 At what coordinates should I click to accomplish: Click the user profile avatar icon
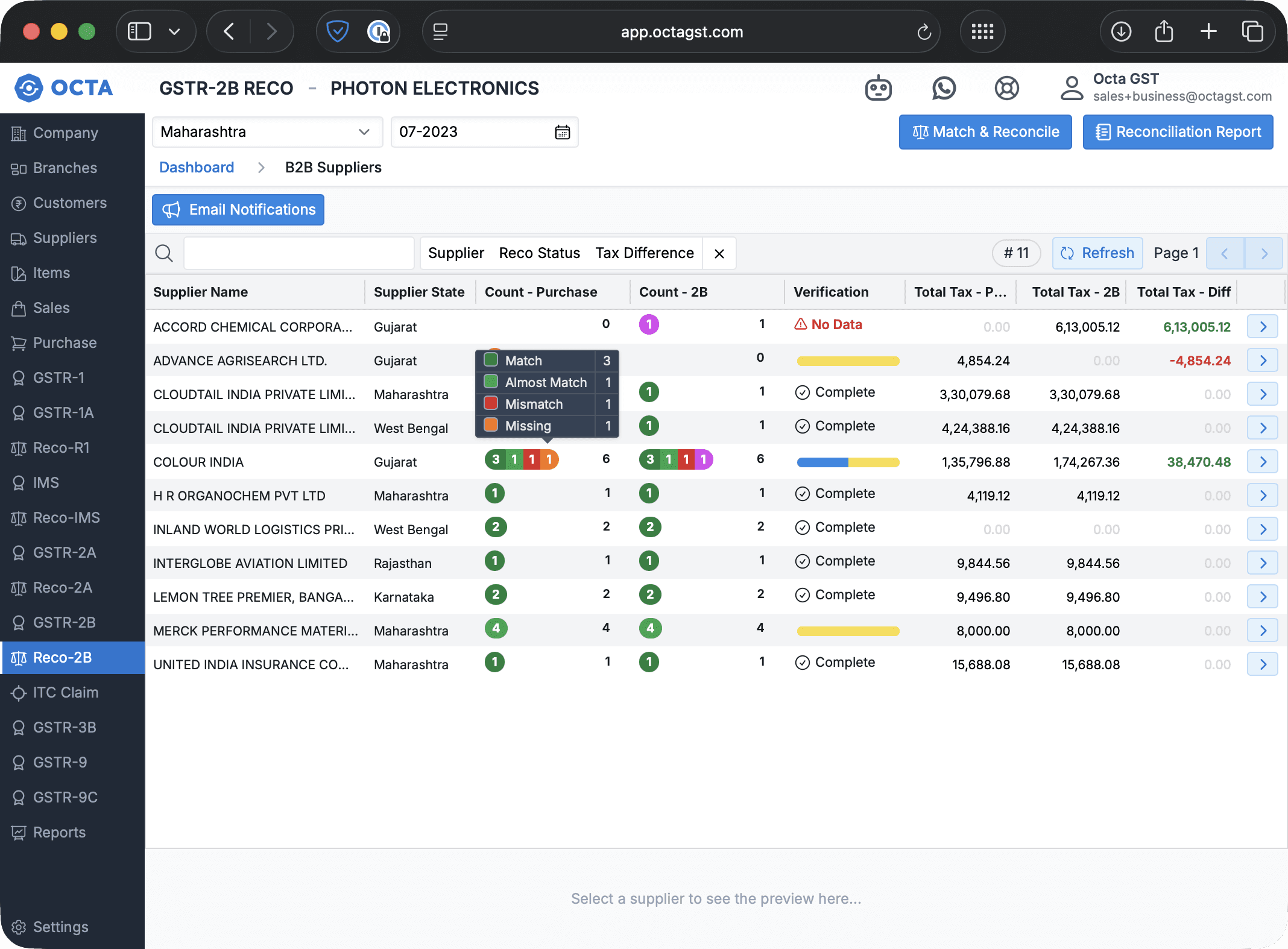coord(1072,89)
